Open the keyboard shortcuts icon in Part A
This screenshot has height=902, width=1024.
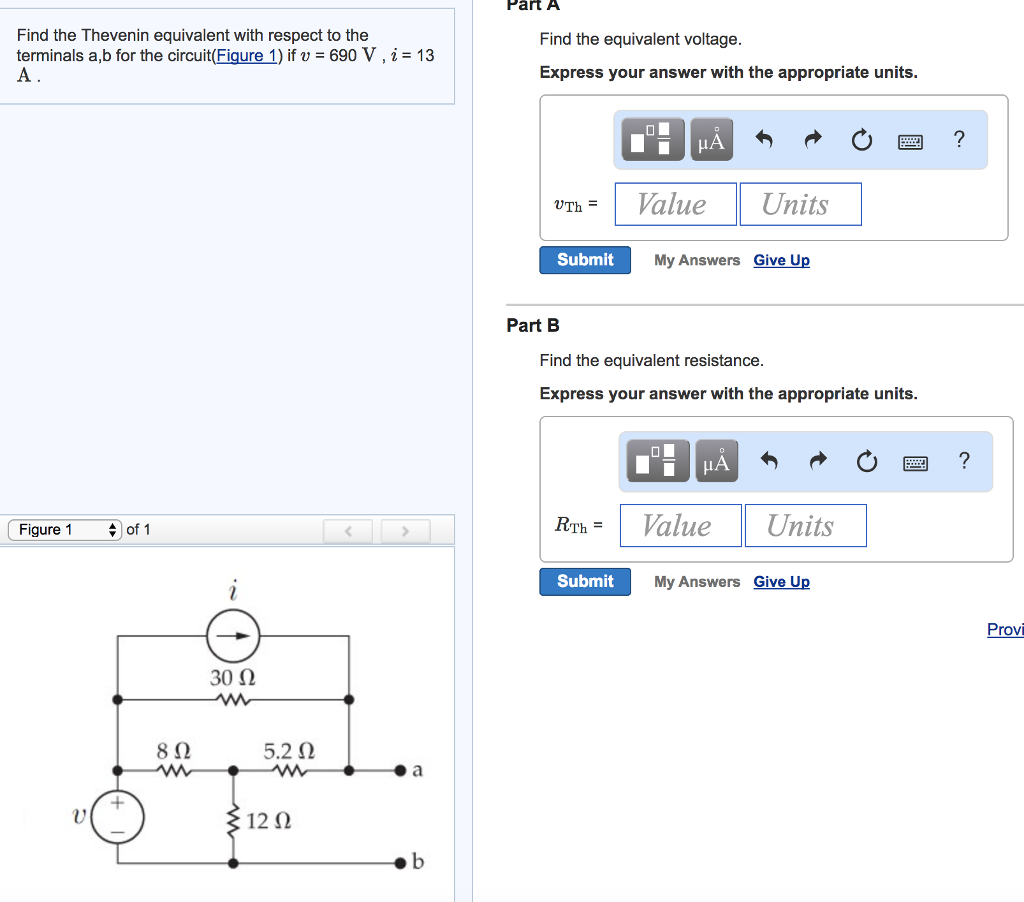click(x=910, y=141)
